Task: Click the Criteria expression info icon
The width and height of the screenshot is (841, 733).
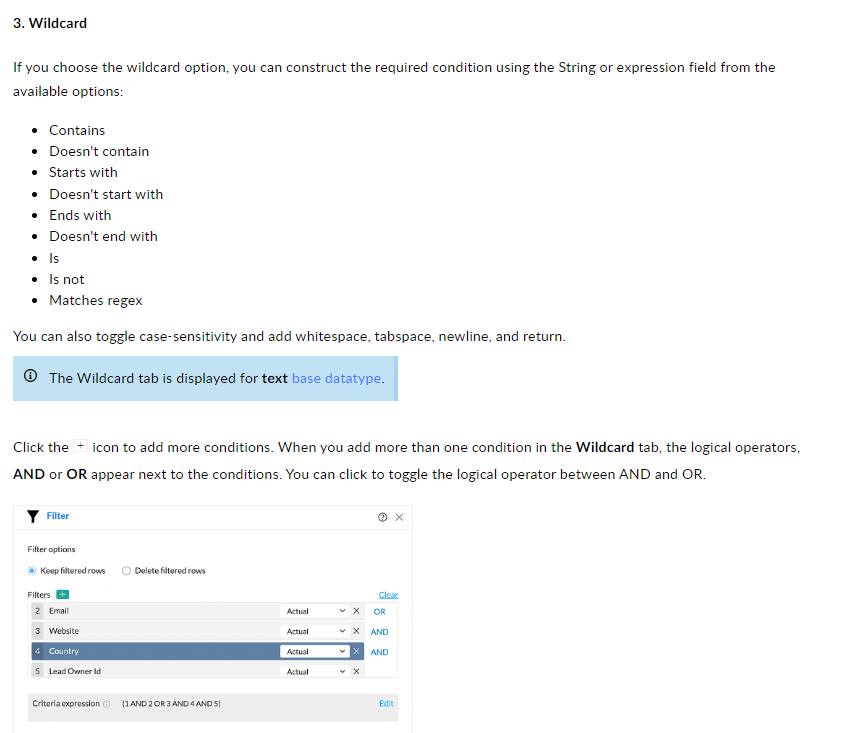Action: 107,704
